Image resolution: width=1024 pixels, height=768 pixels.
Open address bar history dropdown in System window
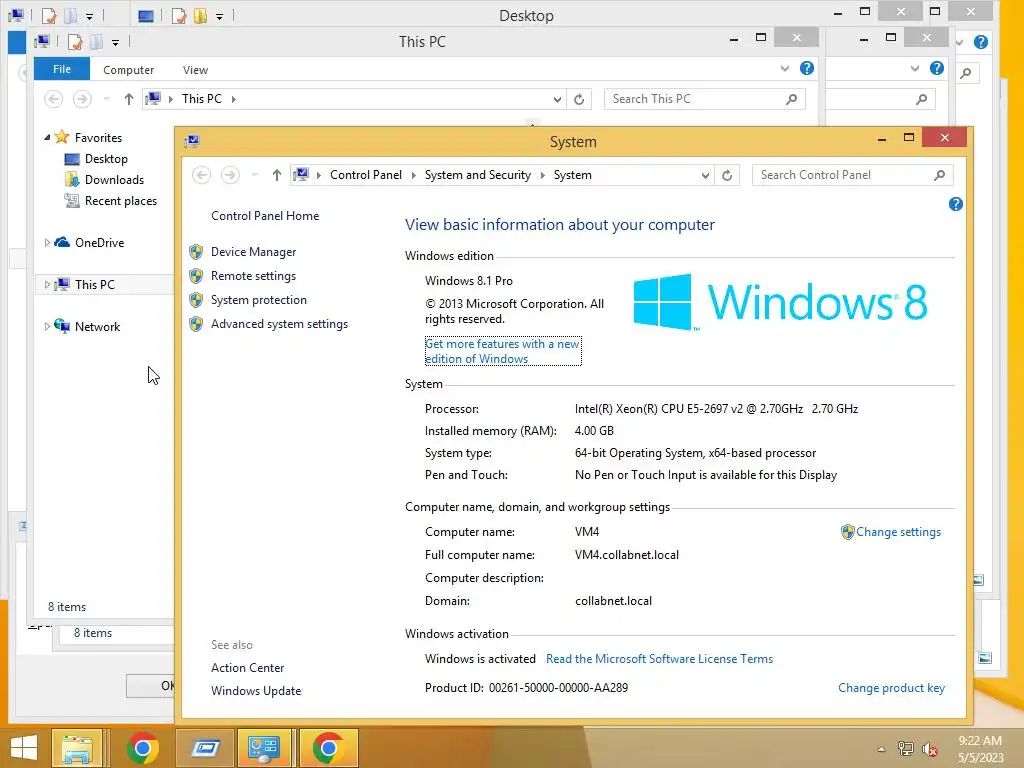[x=705, y=176]
